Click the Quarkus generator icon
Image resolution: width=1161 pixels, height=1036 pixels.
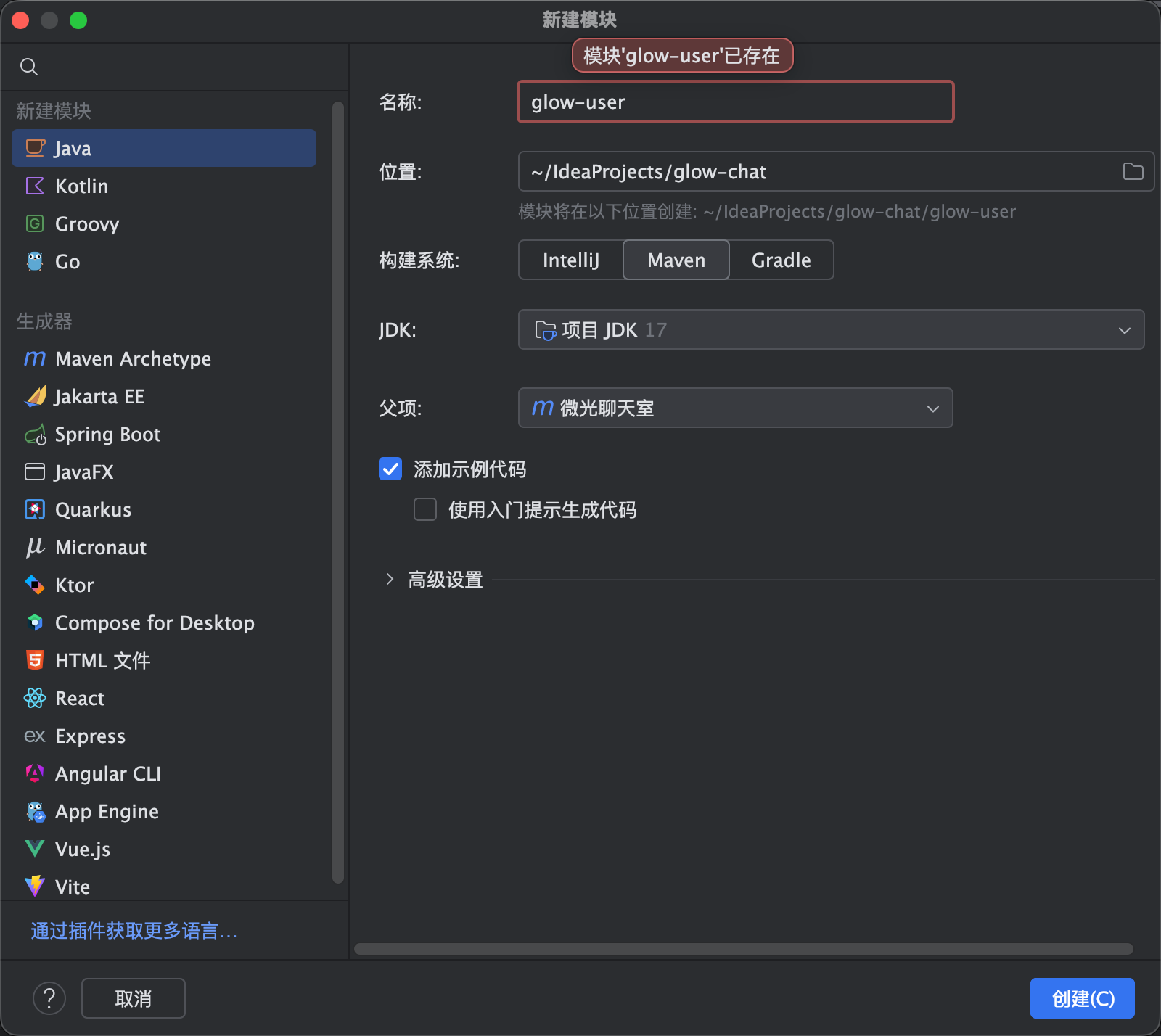pyautogui.click(x=35, y=510)
